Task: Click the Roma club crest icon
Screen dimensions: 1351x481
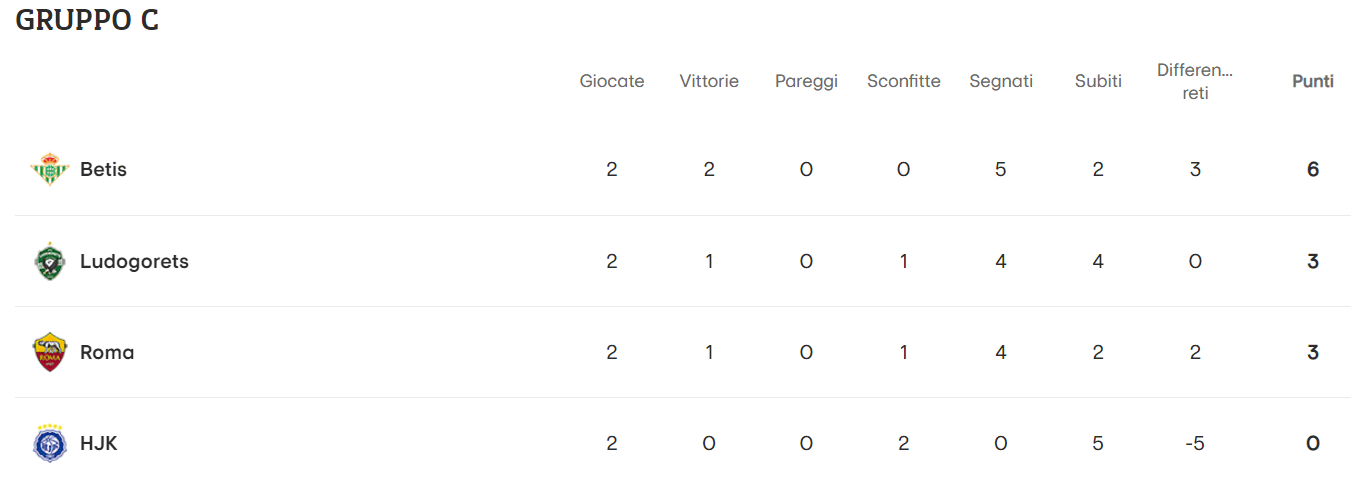Action: click(x=49, y=353)
